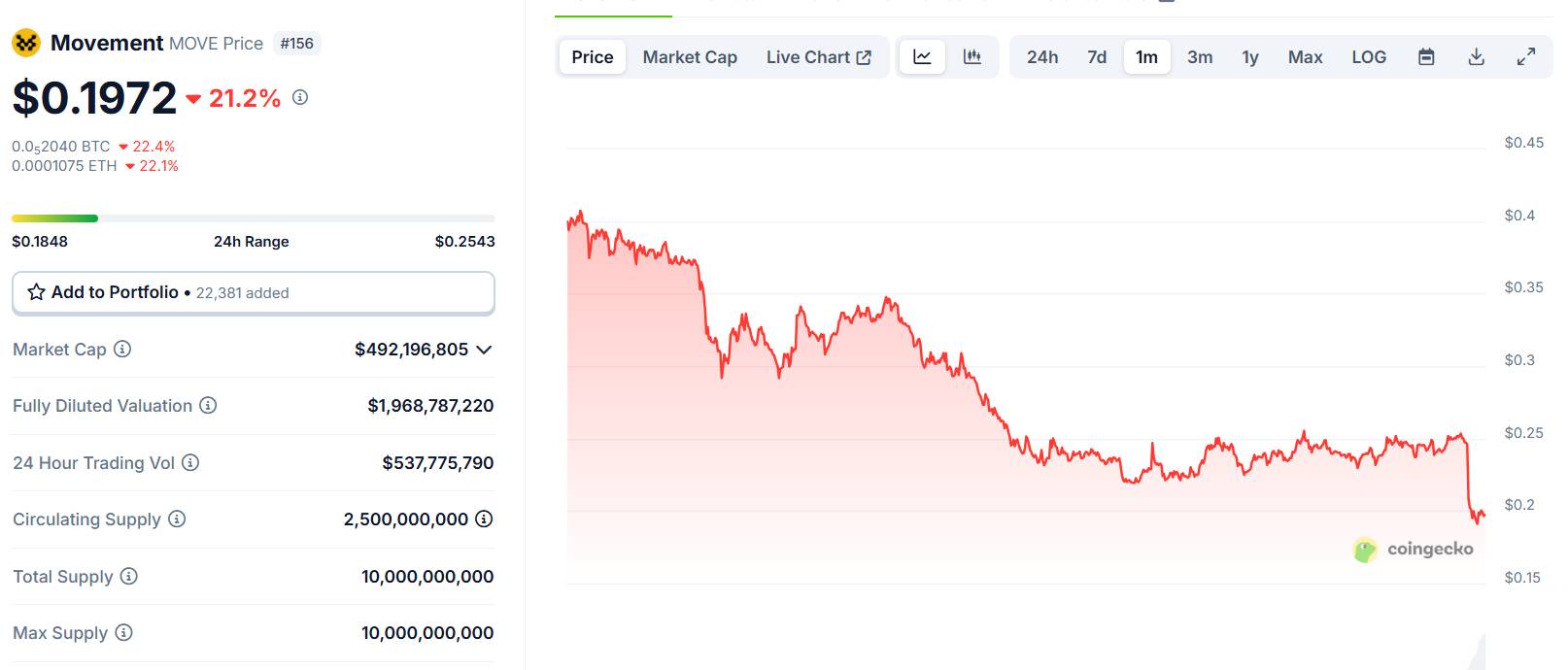The width and height of the screenshot is (1568, 670).
Task: Open the calendar date range picker
Action: click(x=1426, y=57)
